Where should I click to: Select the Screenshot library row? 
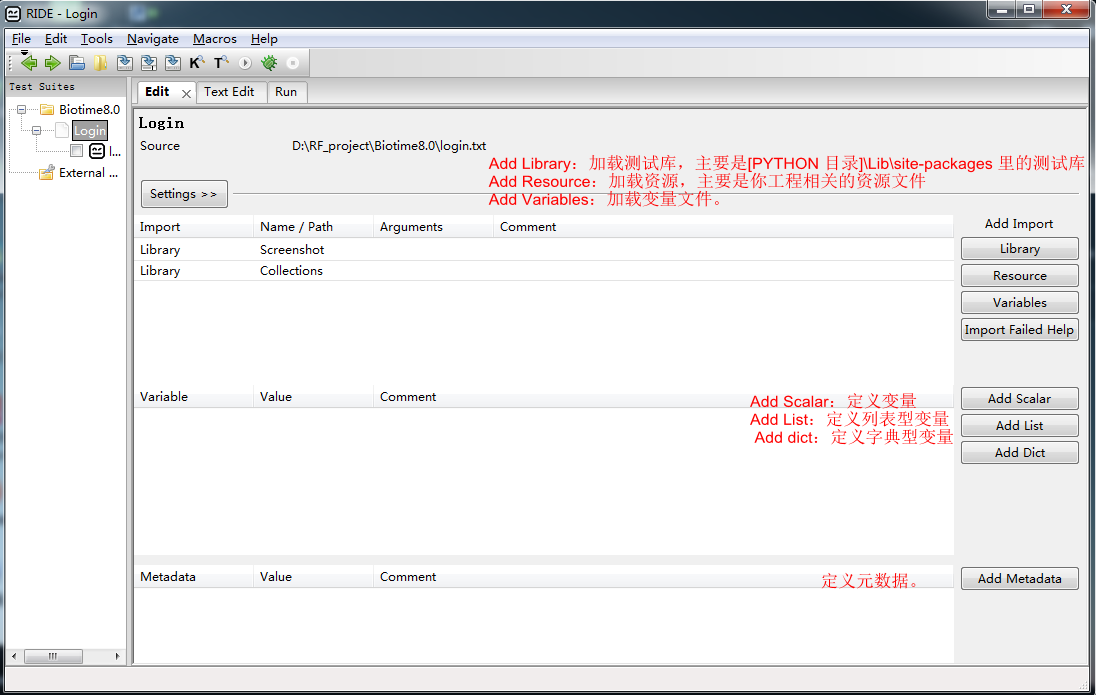(x=544, y=250)
